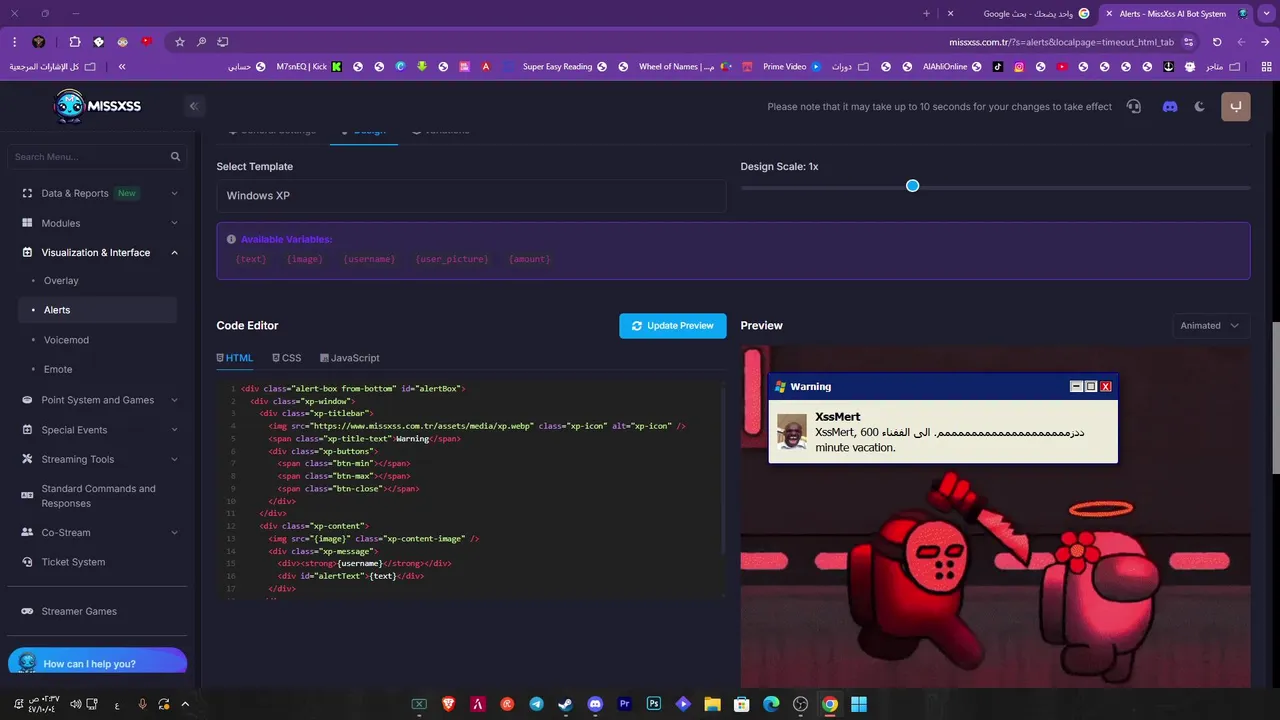Expand Streaming Tools menu
Screen dimensions: 1280x720
click(x=100, y=459)
